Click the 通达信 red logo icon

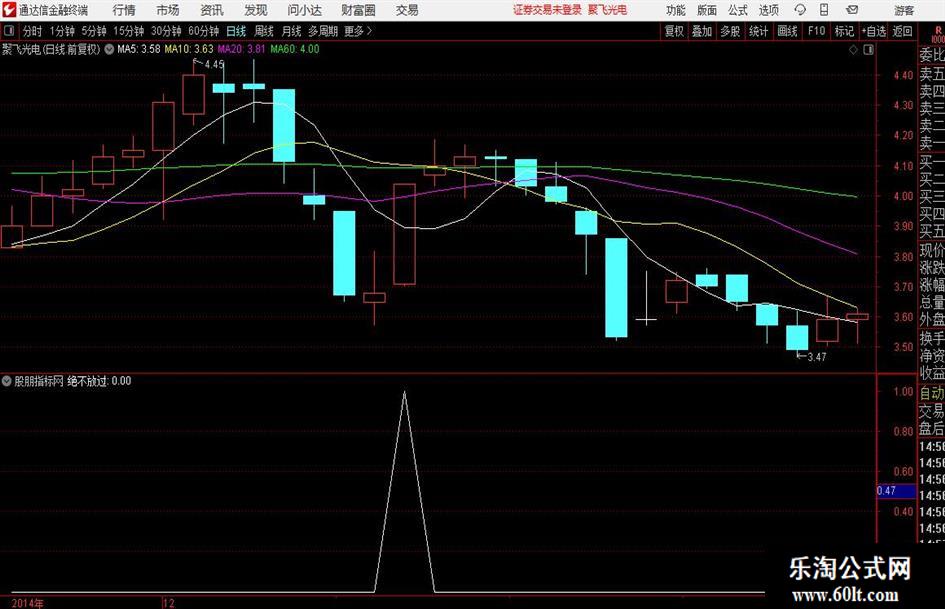coord(8,10)
